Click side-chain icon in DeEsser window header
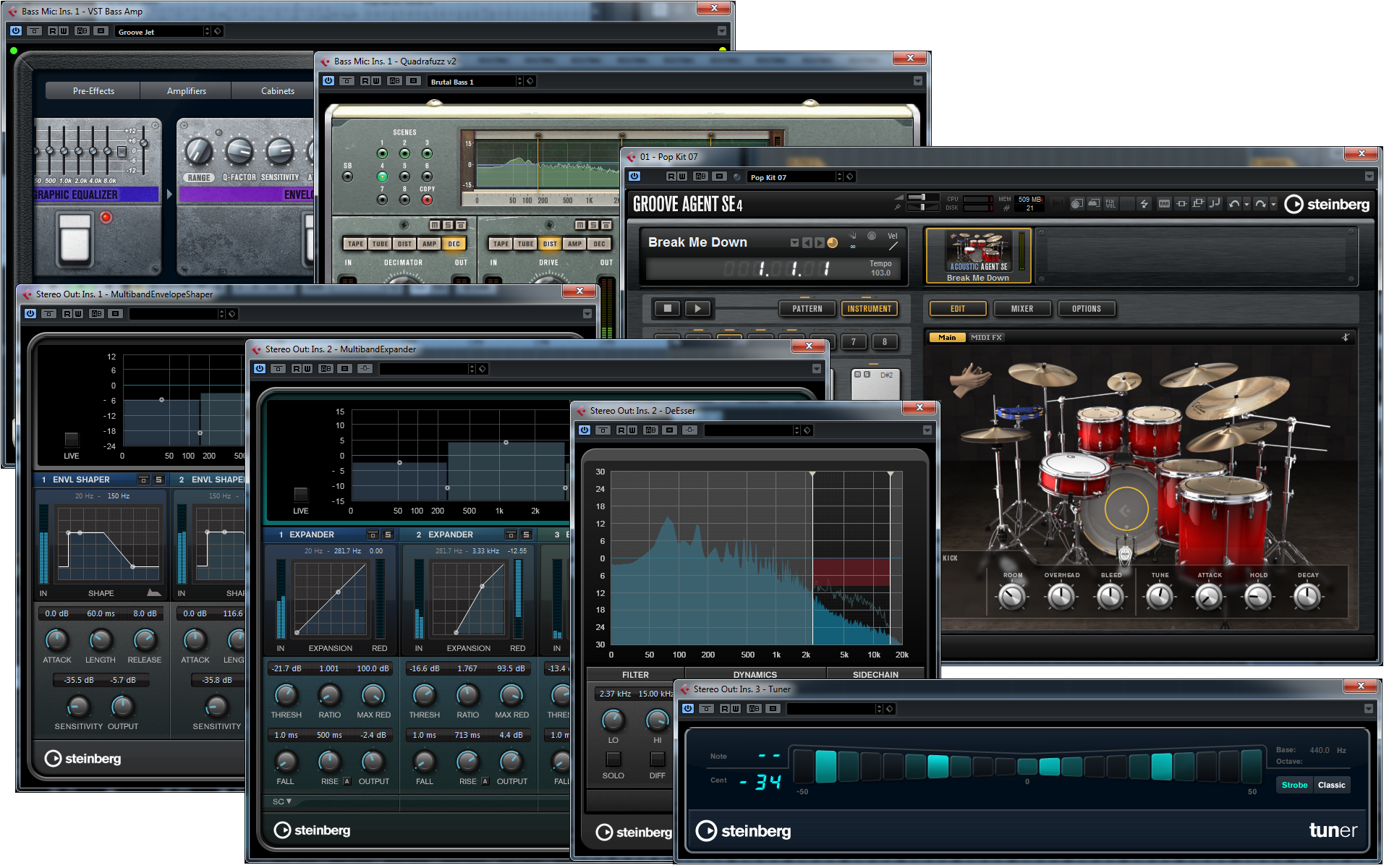Screen dimensions: 1389x868 point(690,430)
